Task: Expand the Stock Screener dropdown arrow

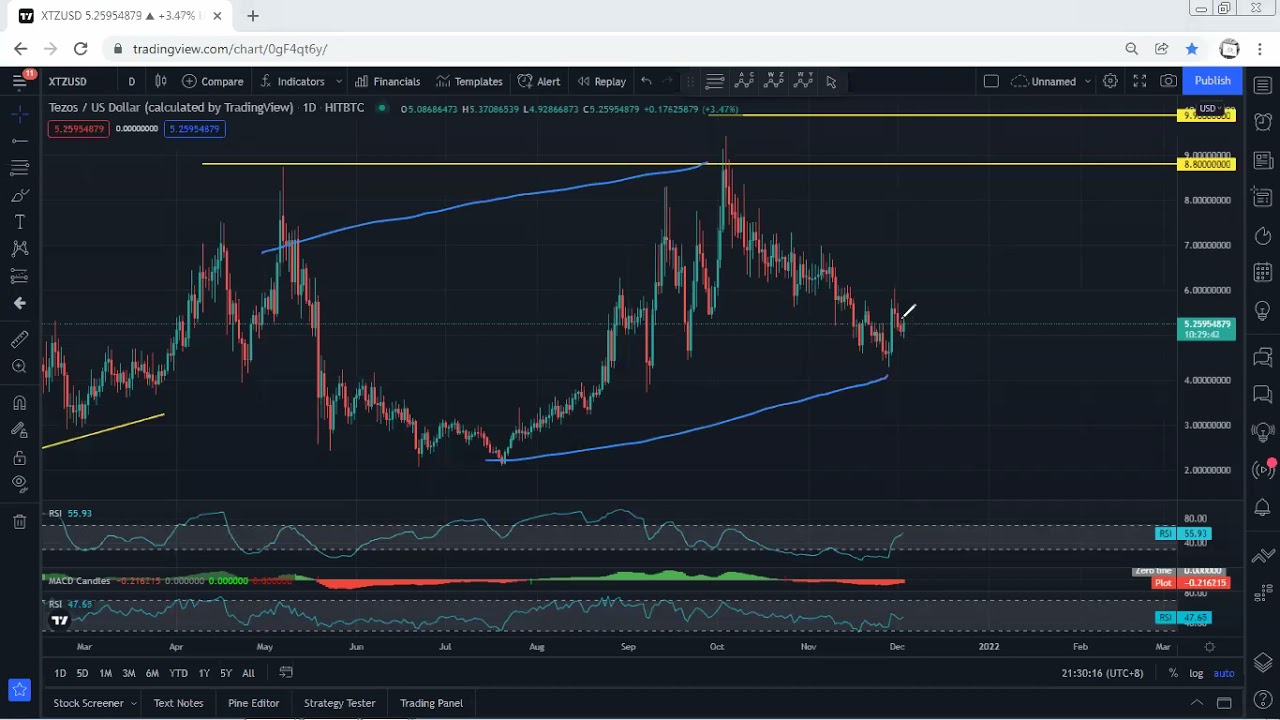Action: pyautogui.click(x=133, y=703)
